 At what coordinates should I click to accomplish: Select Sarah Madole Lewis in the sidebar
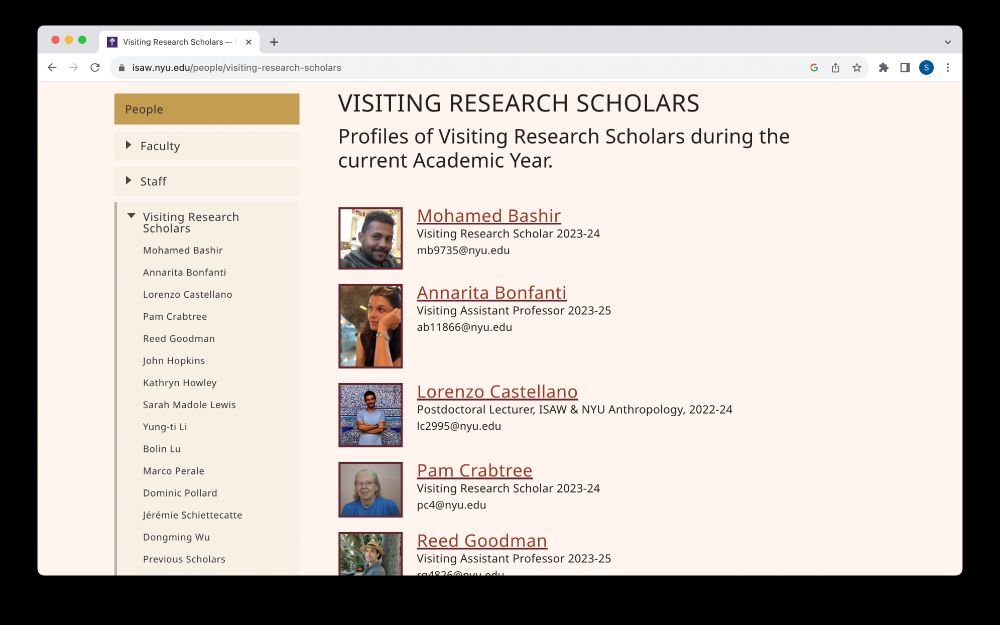point(189,405)
